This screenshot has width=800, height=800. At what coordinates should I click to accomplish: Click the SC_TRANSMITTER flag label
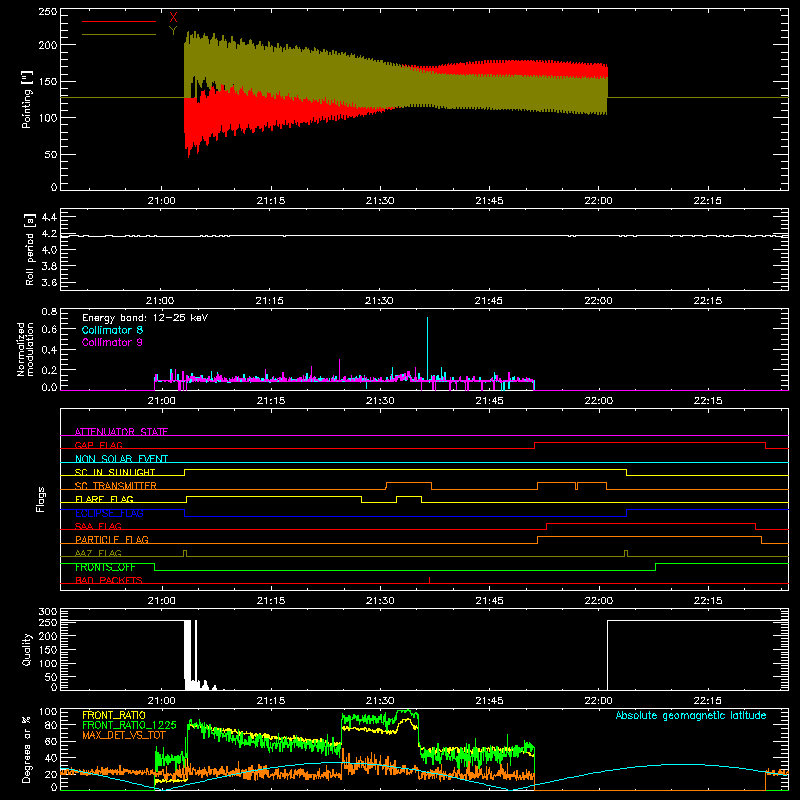pyautogui.click(x=116, y=485)
